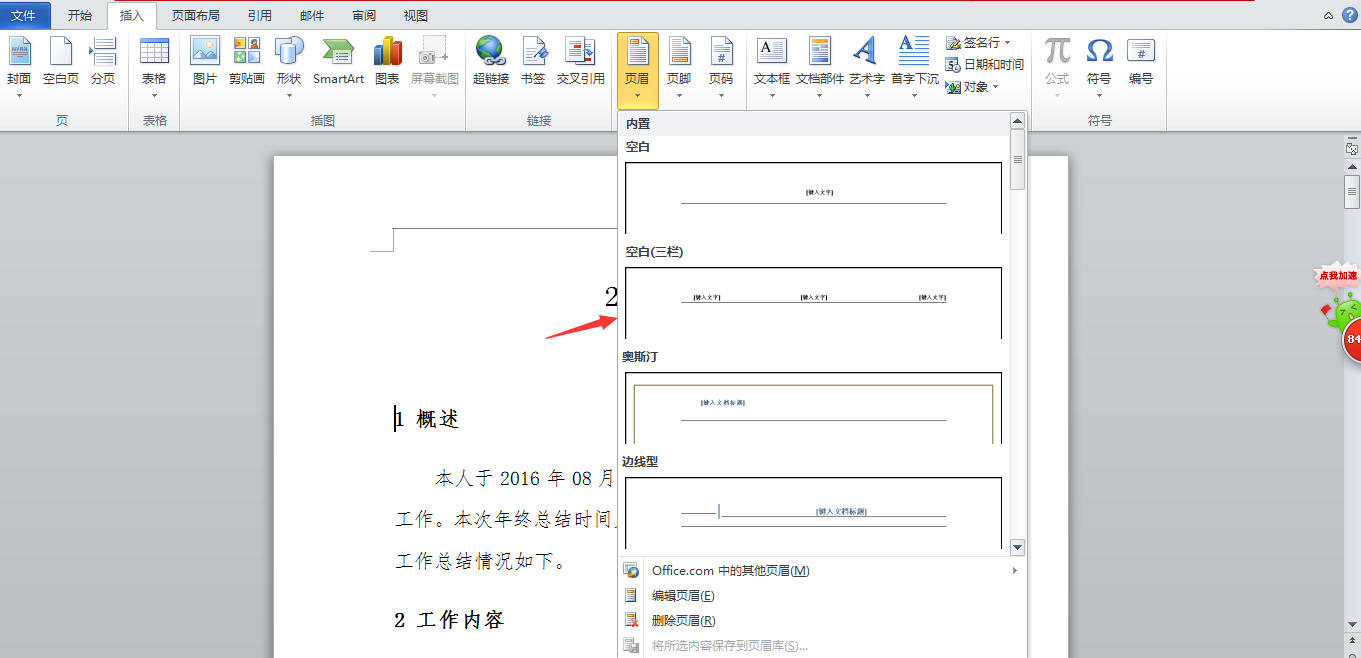
Task: Select the 空白(三栏) header template
Action: tap(813, 302)
